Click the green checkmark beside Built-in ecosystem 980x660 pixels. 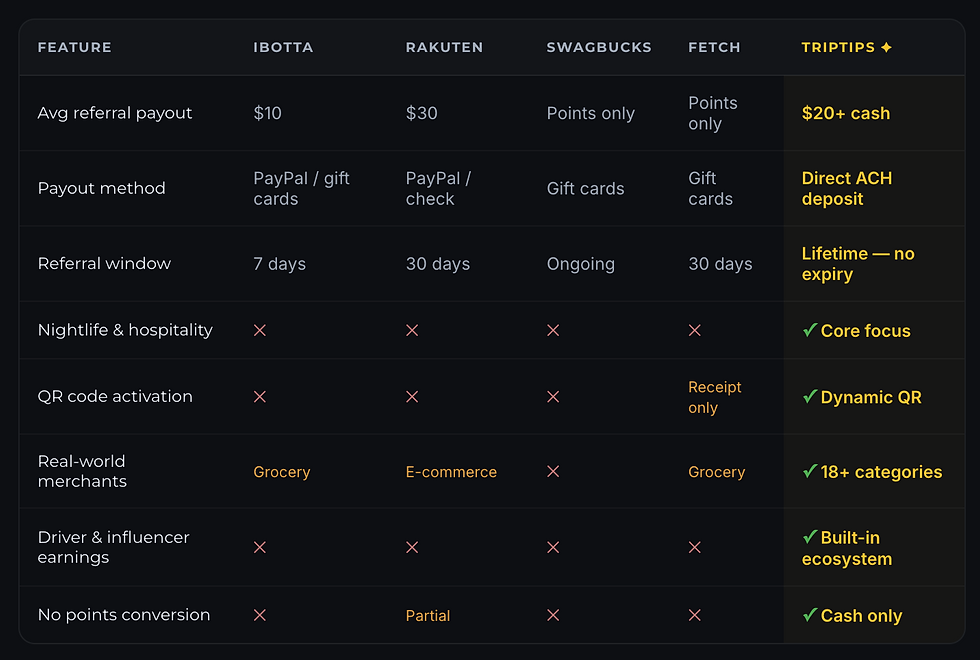(810, 536)
